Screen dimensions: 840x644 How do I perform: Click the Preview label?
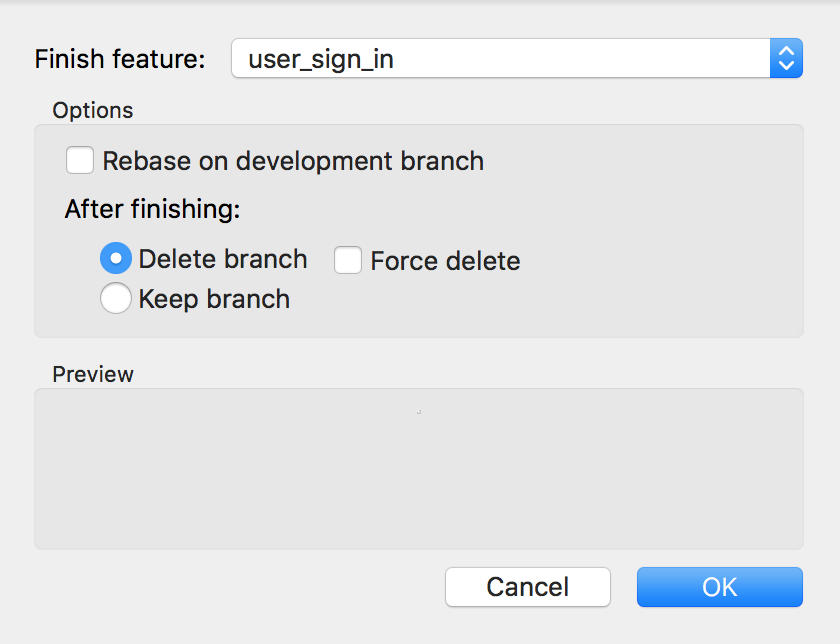pyautogui.click(x=92, y=374)
